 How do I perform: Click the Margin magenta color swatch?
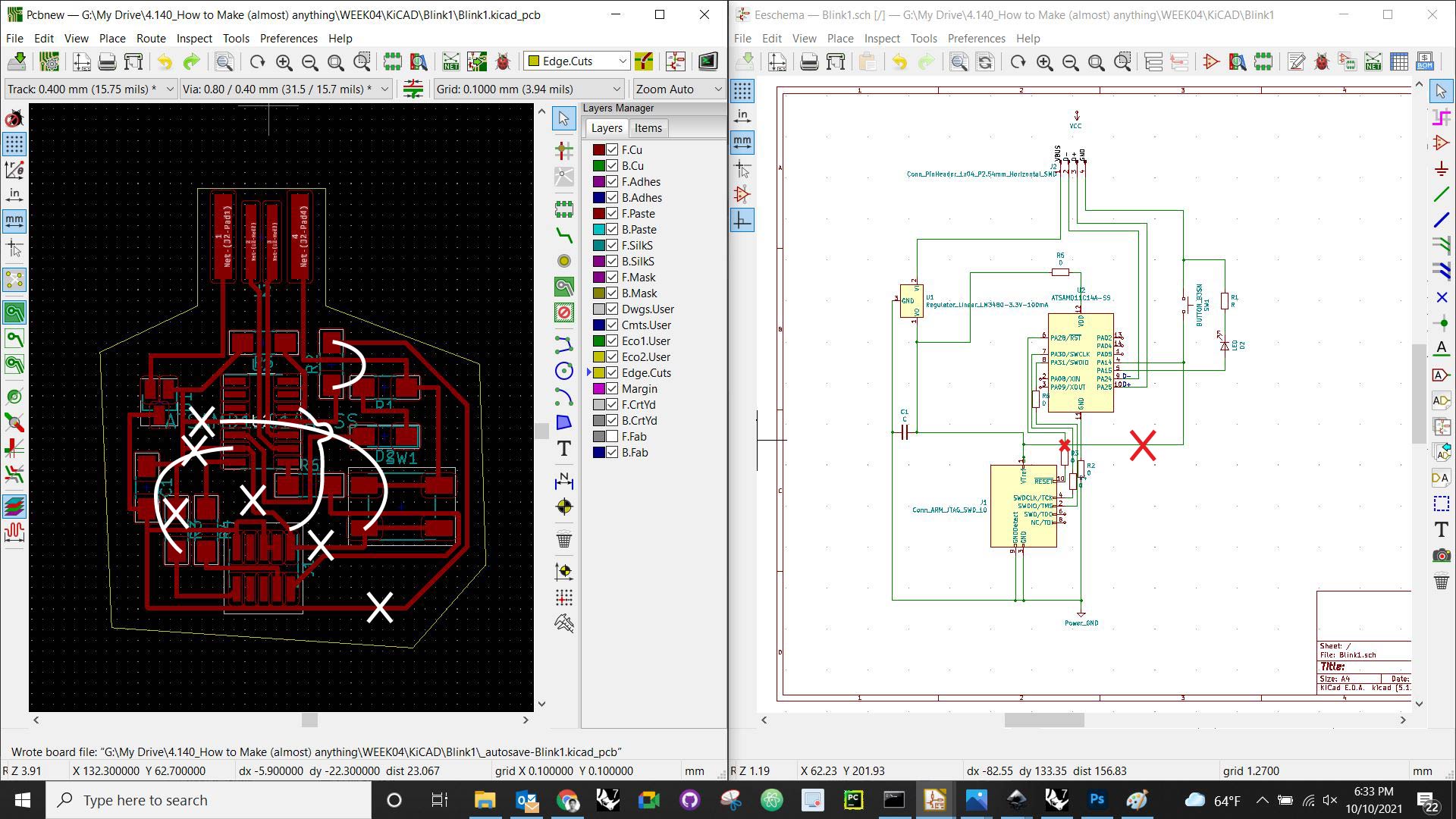(599, 388)
